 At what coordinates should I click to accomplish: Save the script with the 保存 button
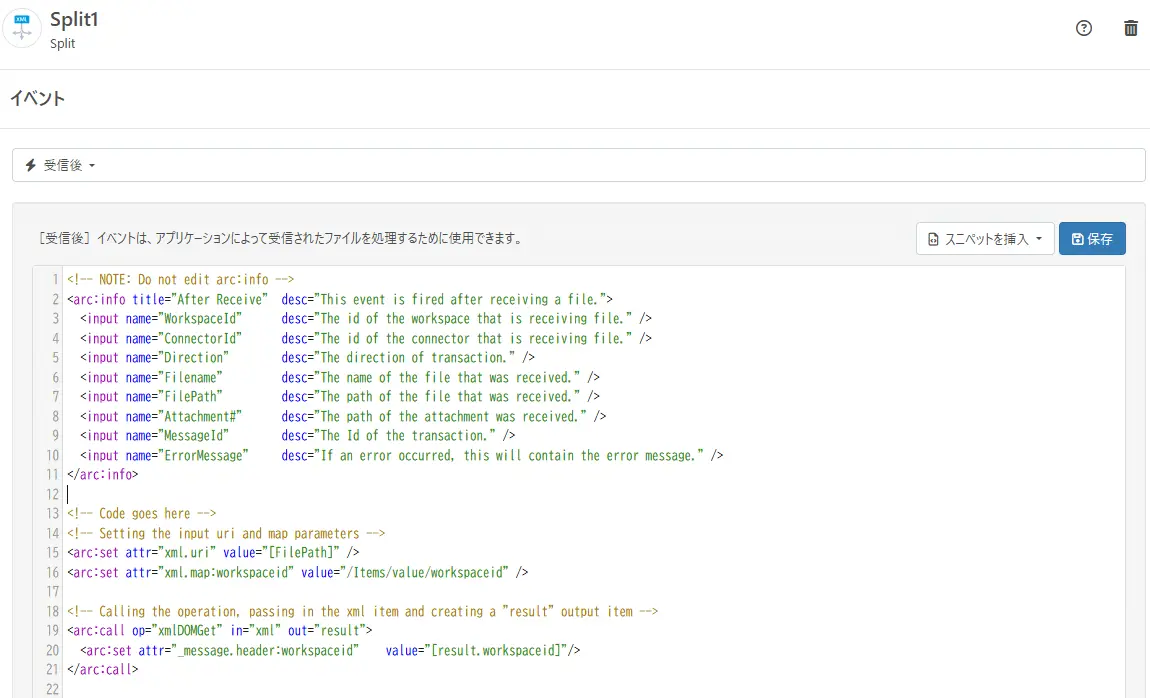(x=1092, y=239)
